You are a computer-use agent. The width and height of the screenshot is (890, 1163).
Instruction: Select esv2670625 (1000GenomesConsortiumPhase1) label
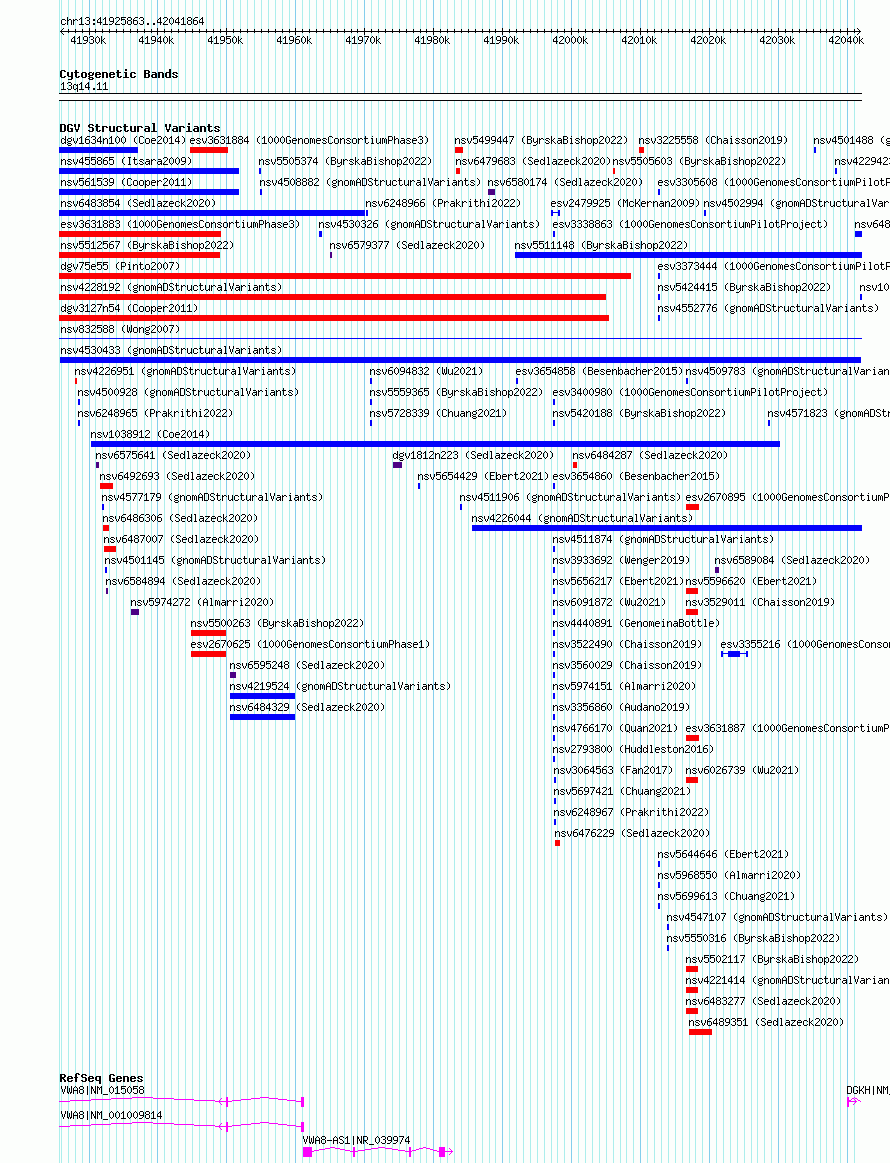point(310,644)
